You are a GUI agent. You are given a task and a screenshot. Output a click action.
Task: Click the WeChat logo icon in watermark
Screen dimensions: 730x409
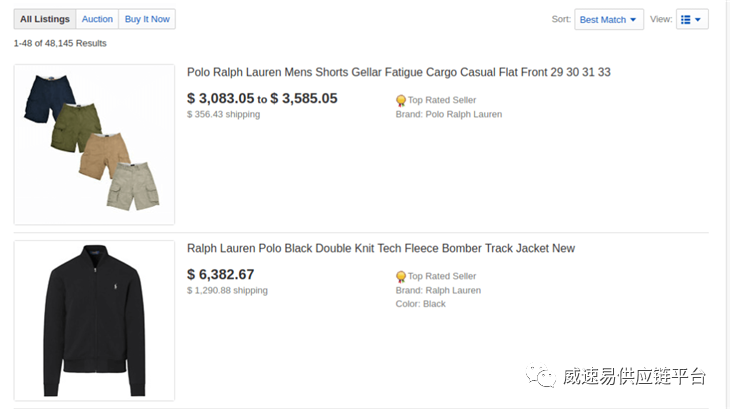(541, 375)
